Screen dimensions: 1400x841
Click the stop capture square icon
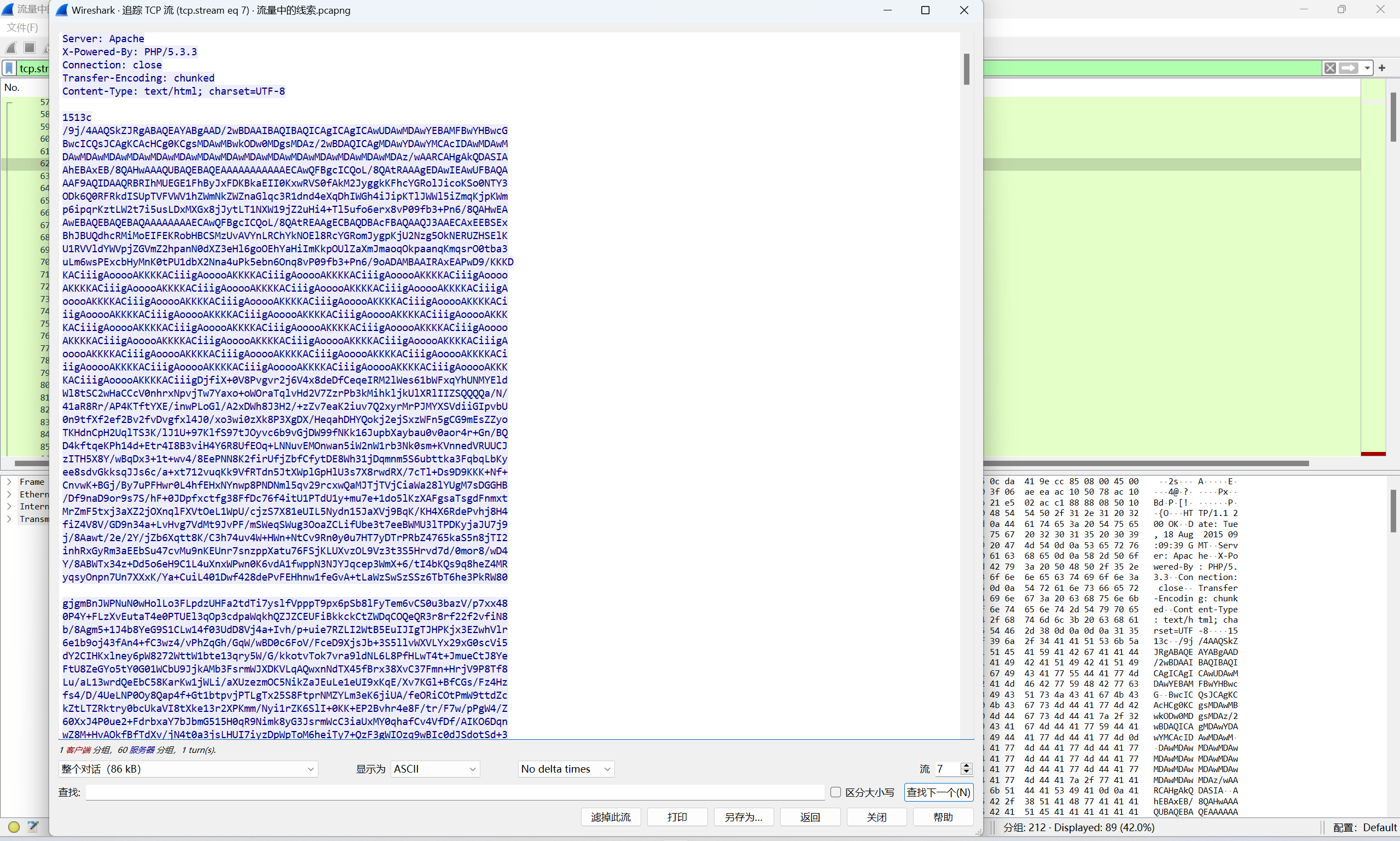point(30,48)
